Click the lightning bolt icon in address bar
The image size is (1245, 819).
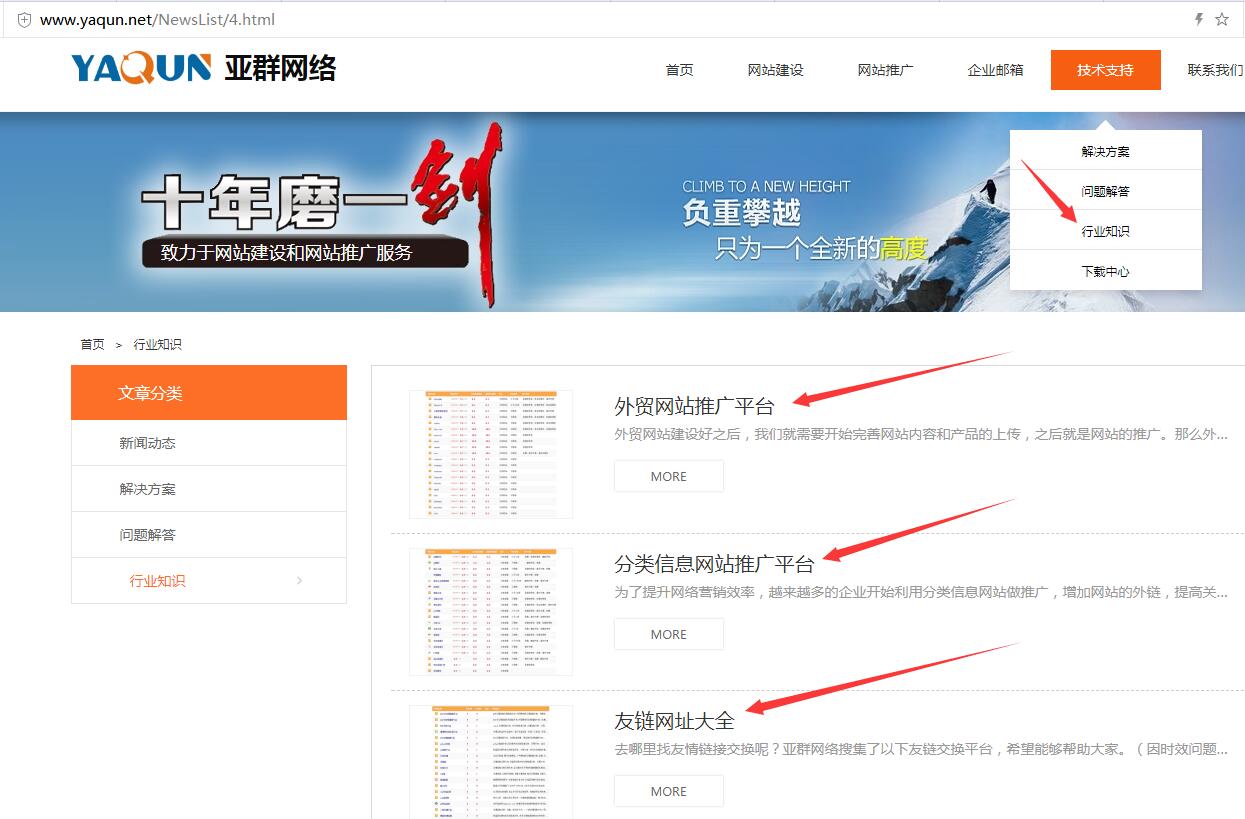point(1199,19)
